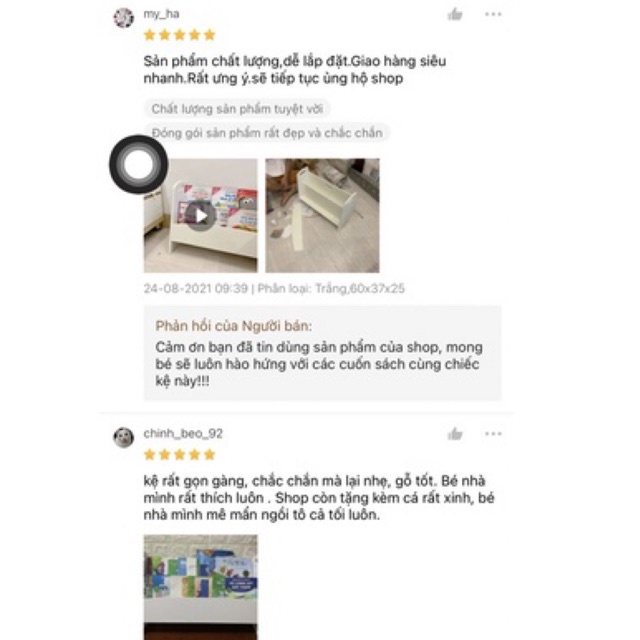The image size is (640, 640).
Task: Open more options for chinh_beo_92's review
Action: (493, 433)
